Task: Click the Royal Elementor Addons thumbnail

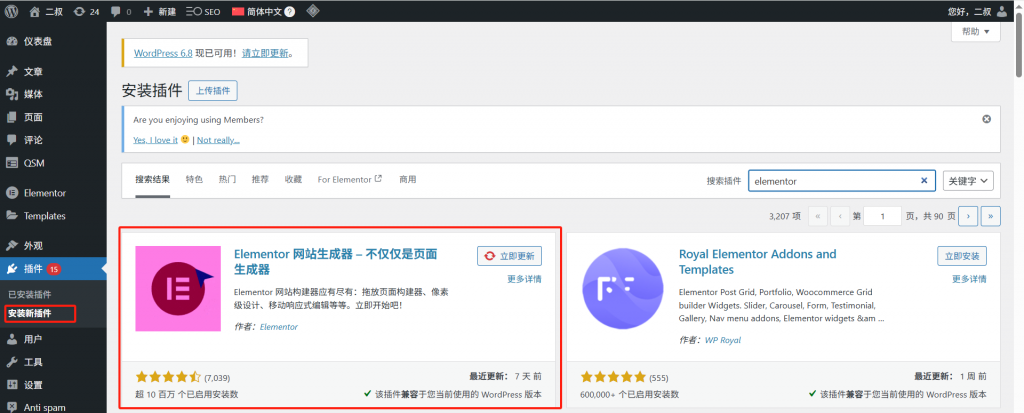Action: [x=624, y=288]
